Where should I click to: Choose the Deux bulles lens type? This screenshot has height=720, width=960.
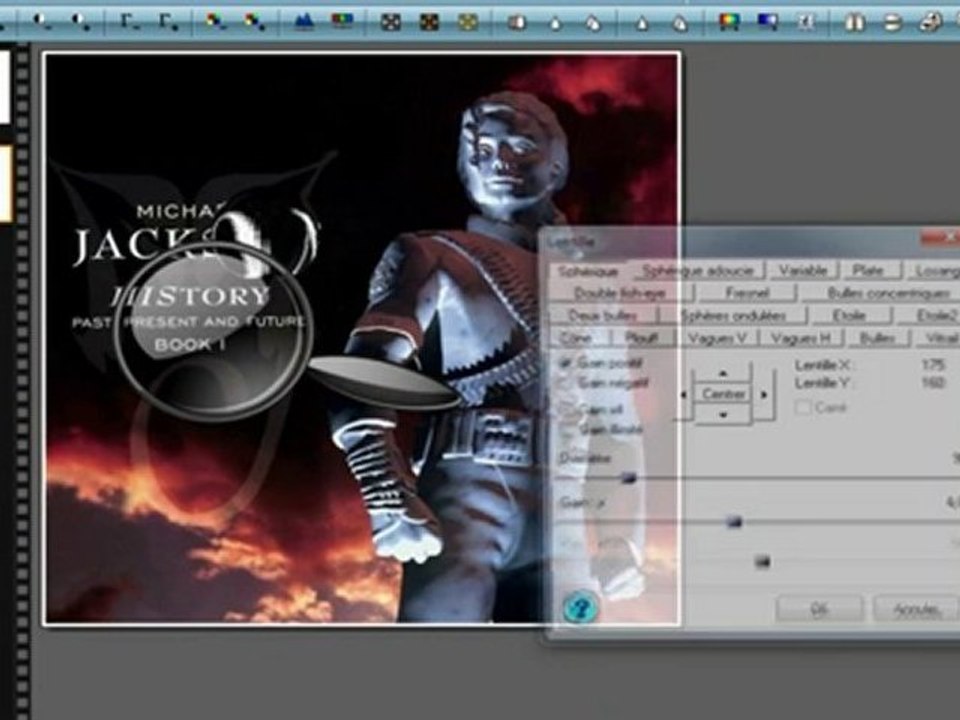602,316
